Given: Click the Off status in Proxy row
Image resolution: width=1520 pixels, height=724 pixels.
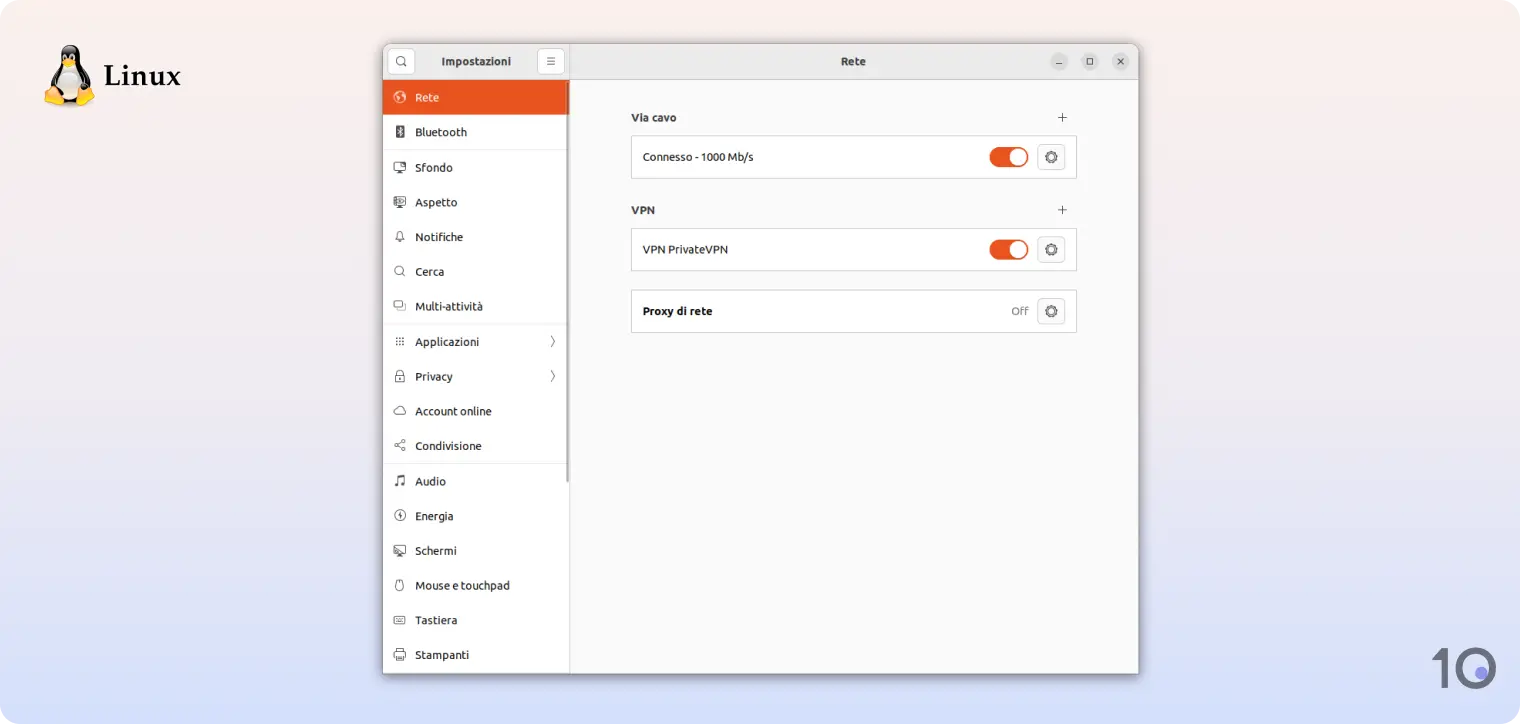Looking at the screenshot, I should pos(1019,311).
